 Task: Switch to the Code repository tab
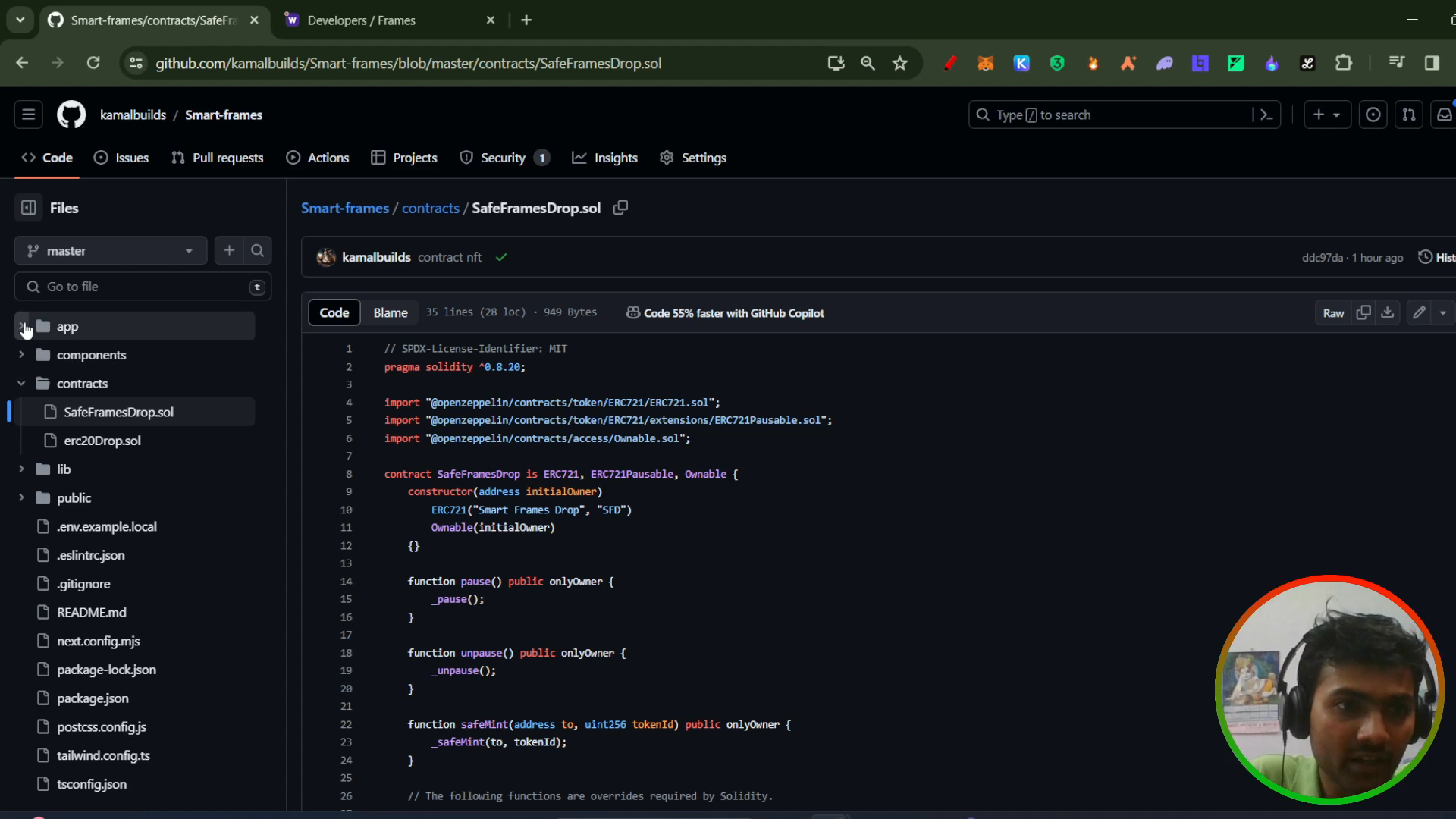(47, 158)
